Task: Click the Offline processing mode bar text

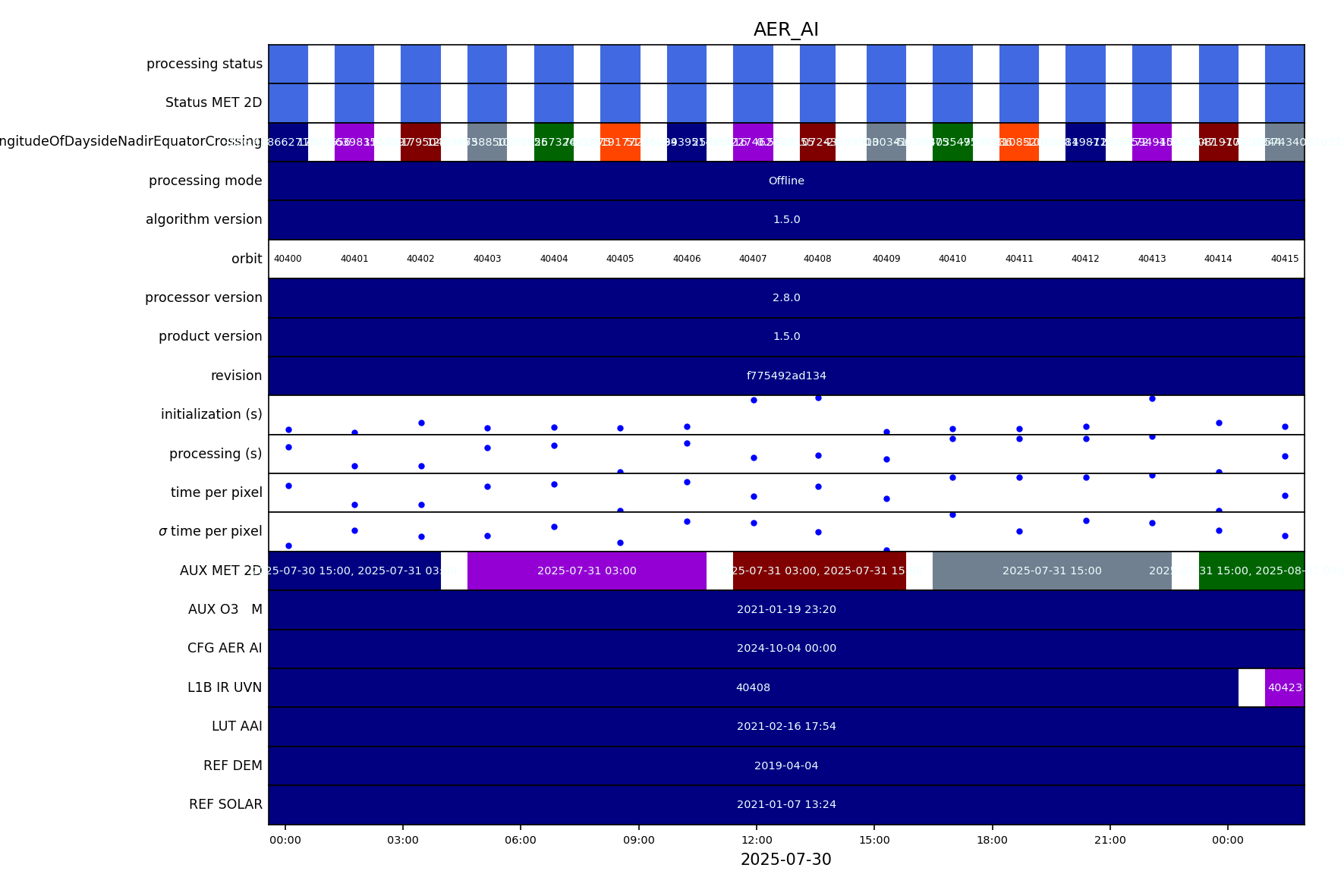Action: 786,181
